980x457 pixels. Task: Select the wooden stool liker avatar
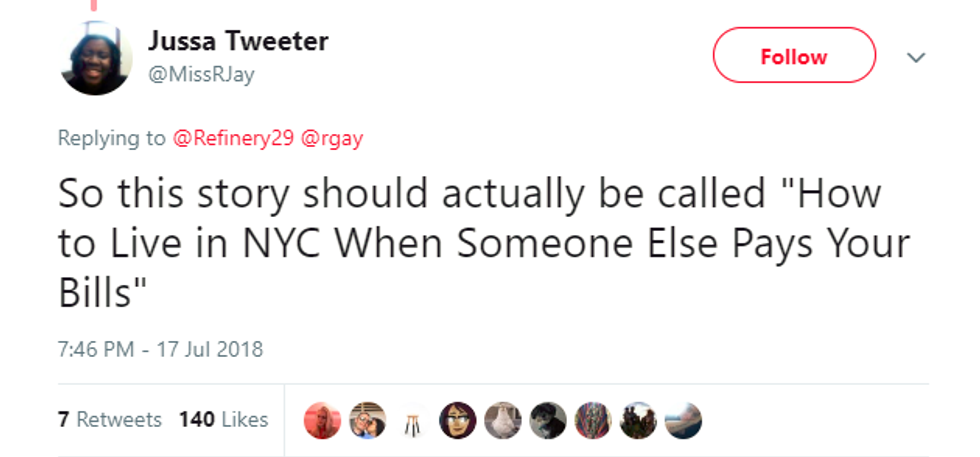(x=413, y=421)
